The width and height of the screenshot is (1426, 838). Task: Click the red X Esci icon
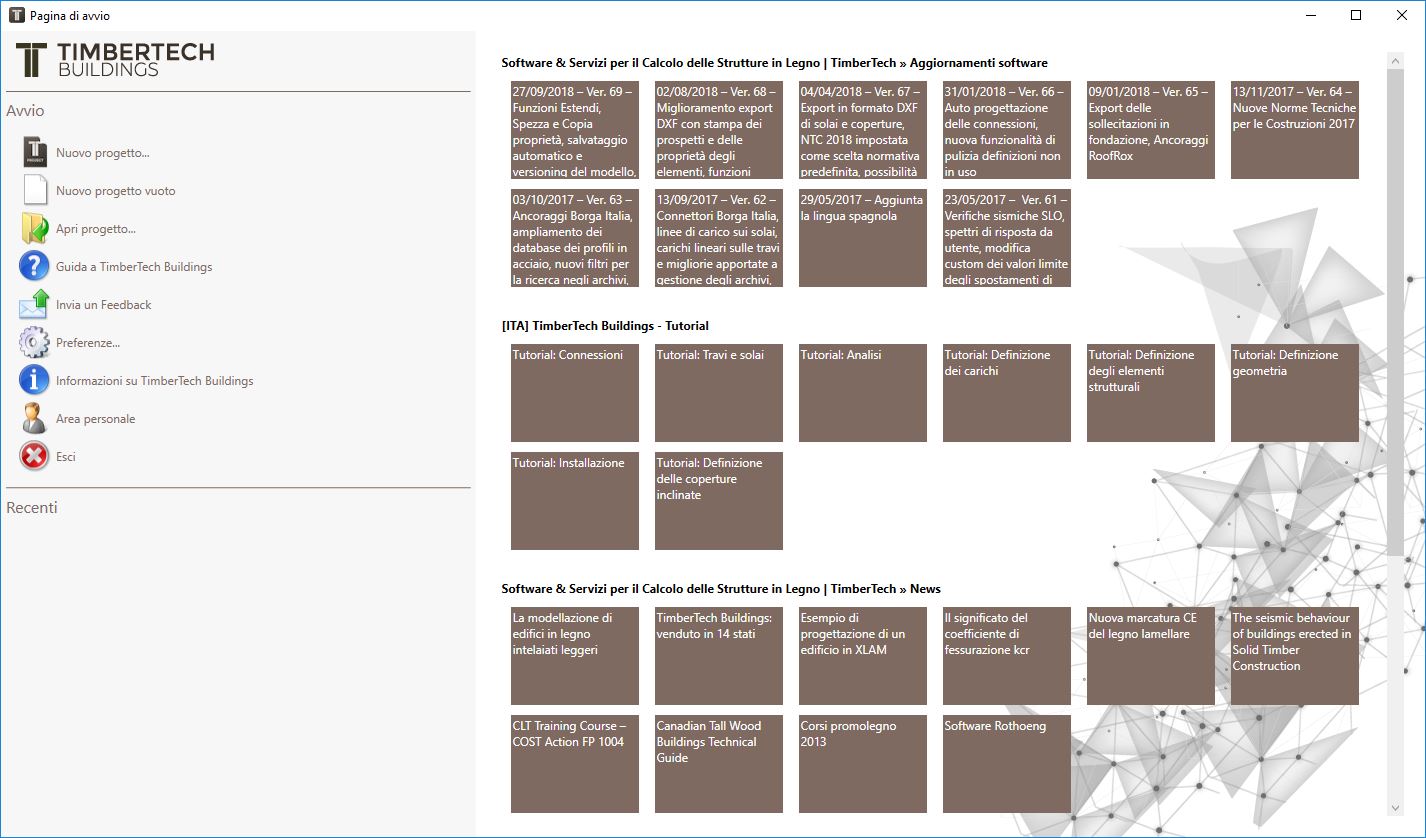click(34, 456)
